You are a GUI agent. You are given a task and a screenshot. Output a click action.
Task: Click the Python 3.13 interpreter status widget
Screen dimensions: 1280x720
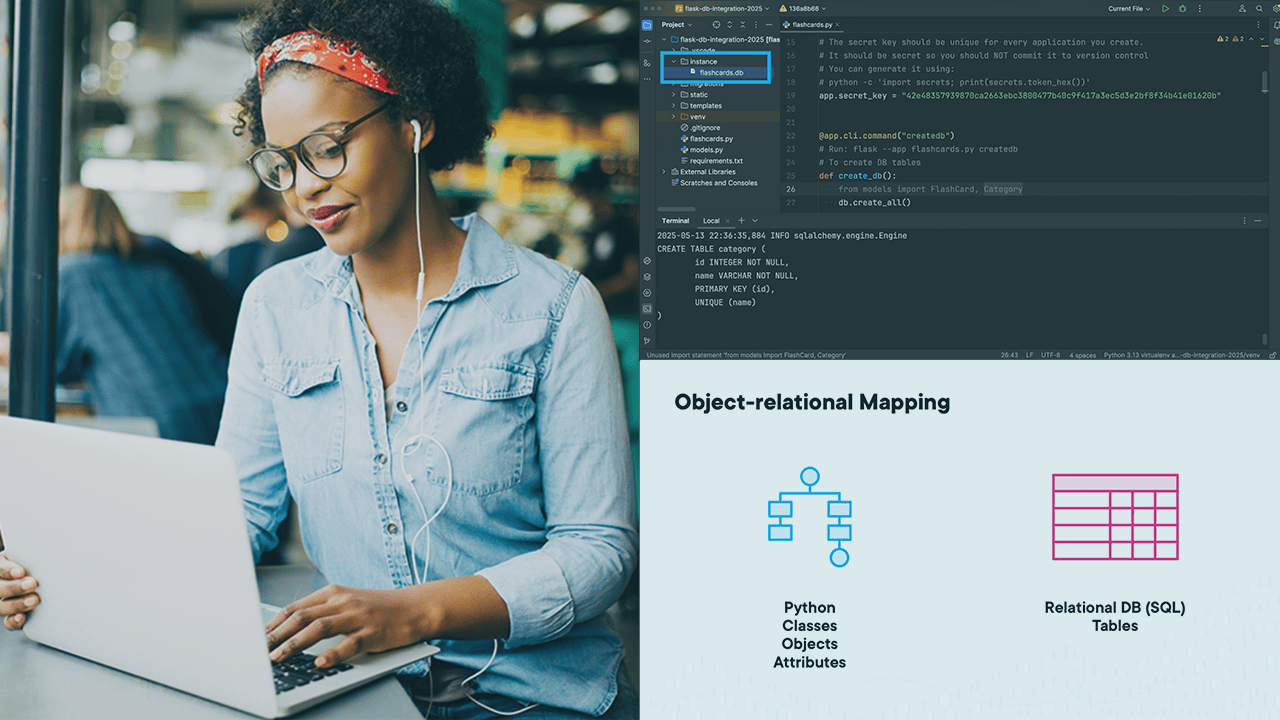(x=1182, y=355)
